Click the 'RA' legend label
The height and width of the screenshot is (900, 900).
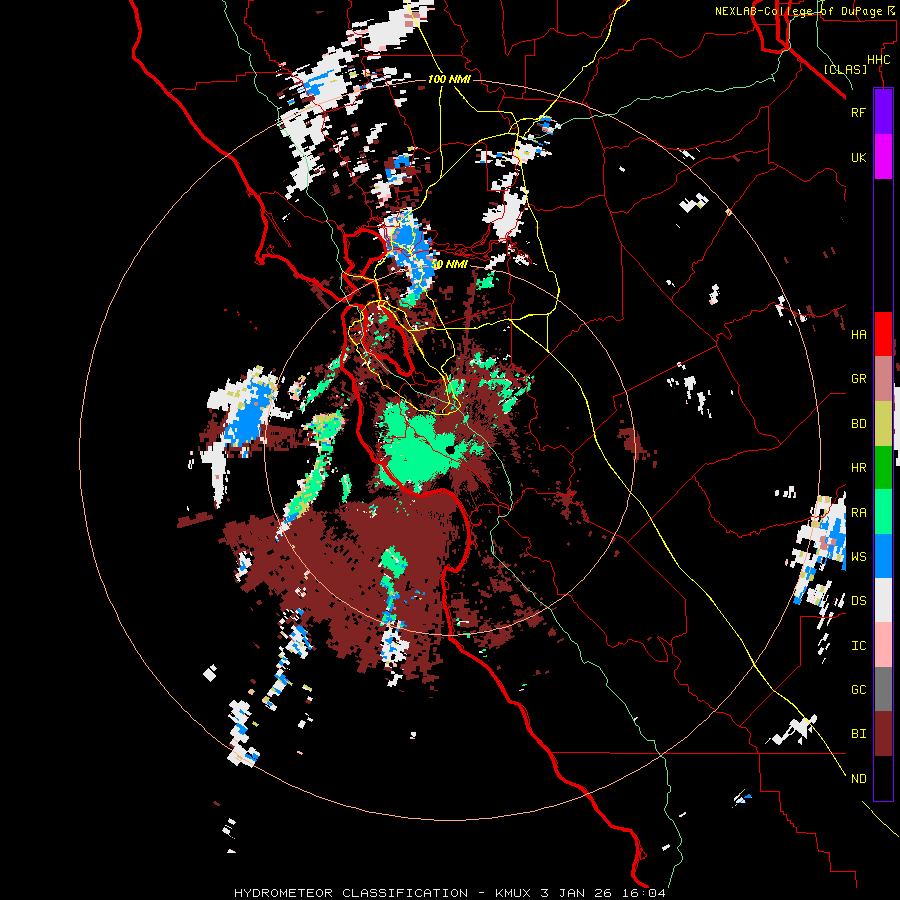(858, 513)
